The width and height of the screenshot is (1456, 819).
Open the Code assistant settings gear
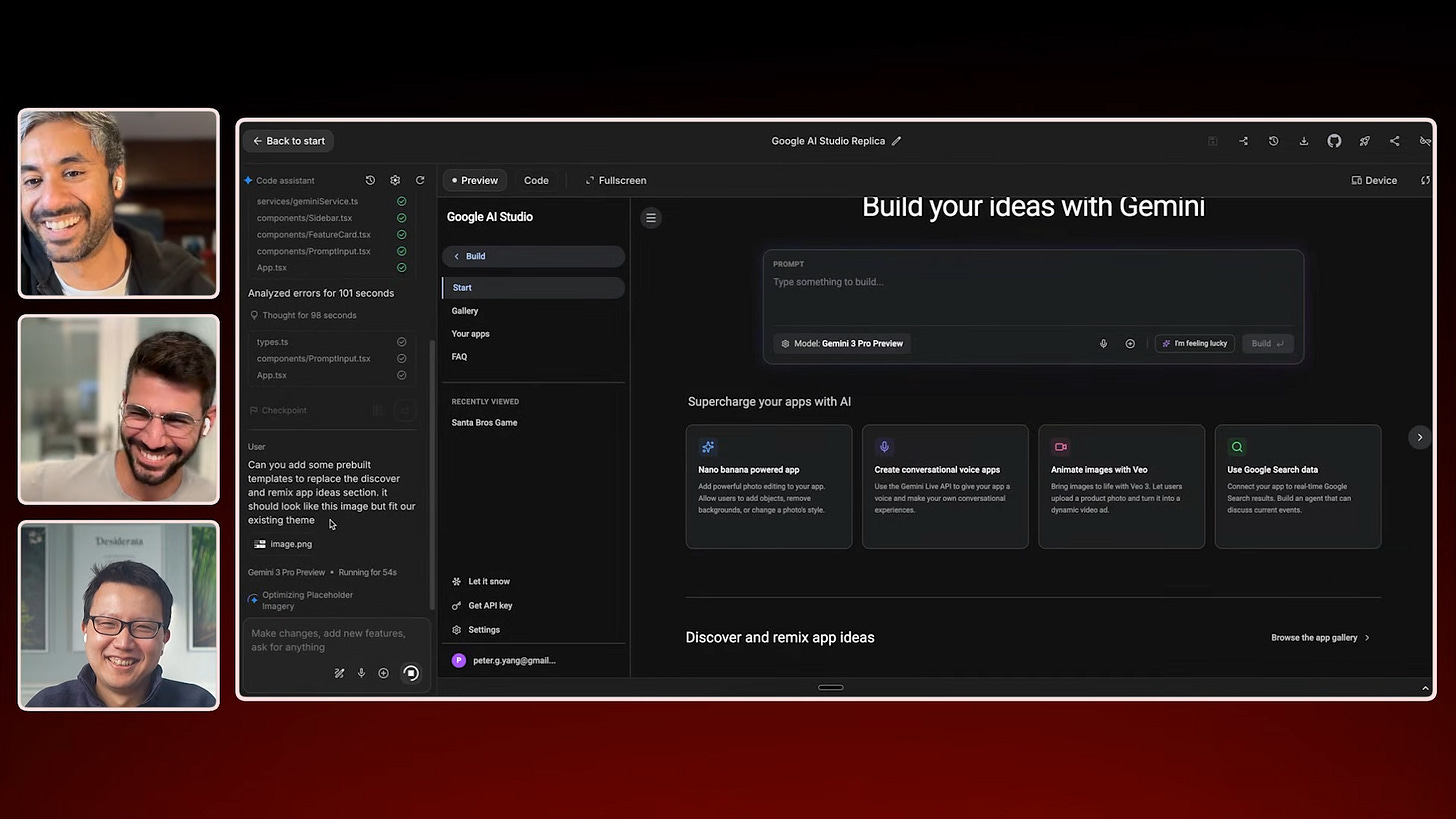395,180
